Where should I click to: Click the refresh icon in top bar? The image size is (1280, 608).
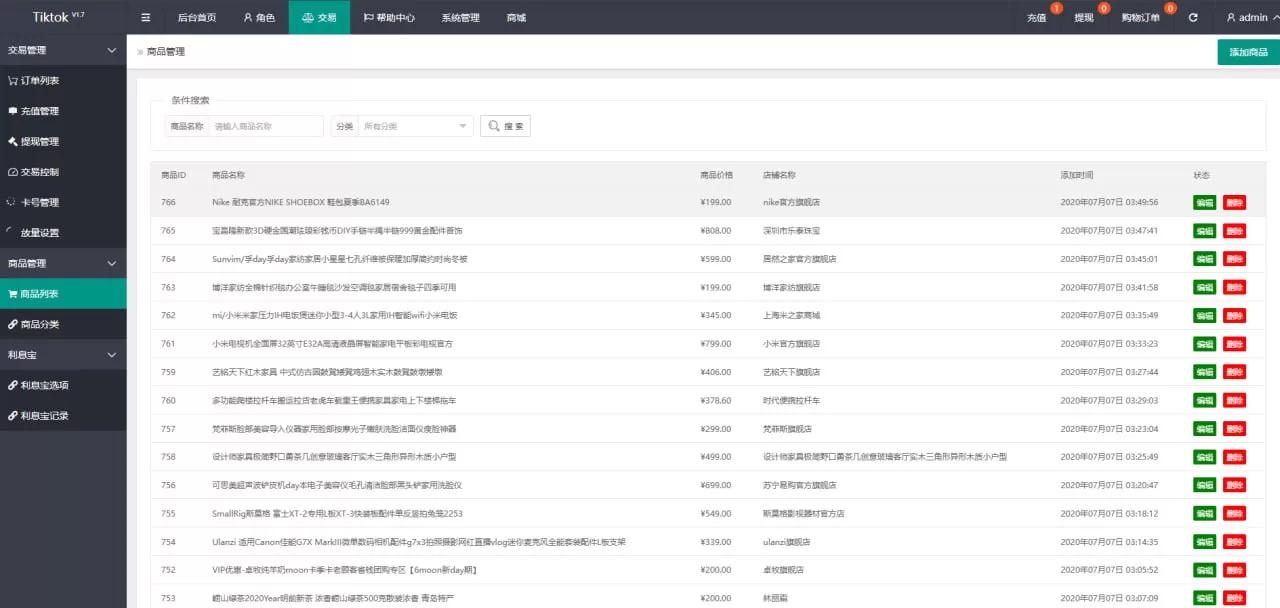tap(1193, 17)
